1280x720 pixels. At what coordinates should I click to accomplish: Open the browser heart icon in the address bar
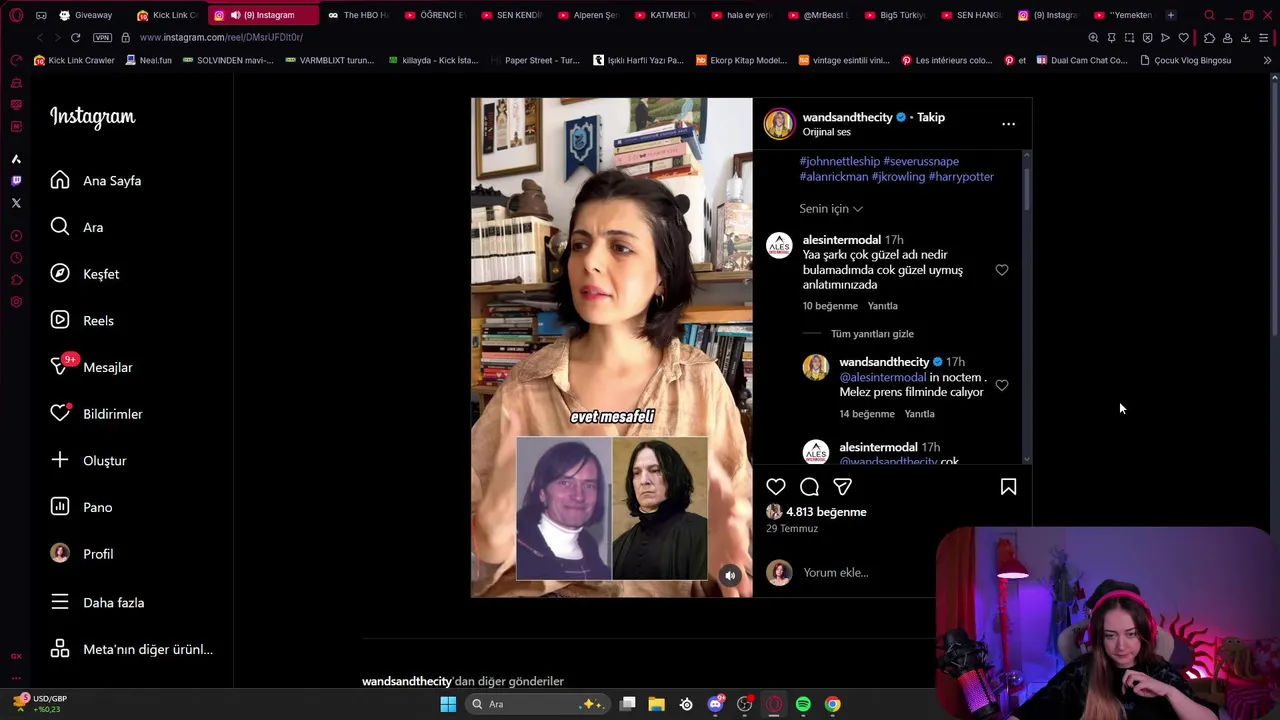pos(1184,38)
